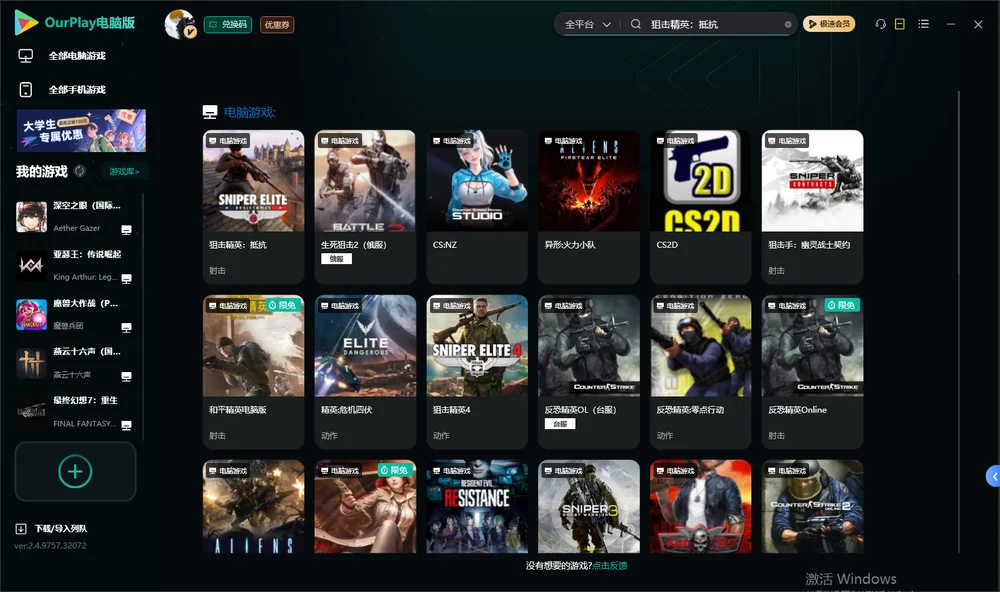Select 最终幻想7：重生 in my games list
1000x592 pixels.
point(75,412)
